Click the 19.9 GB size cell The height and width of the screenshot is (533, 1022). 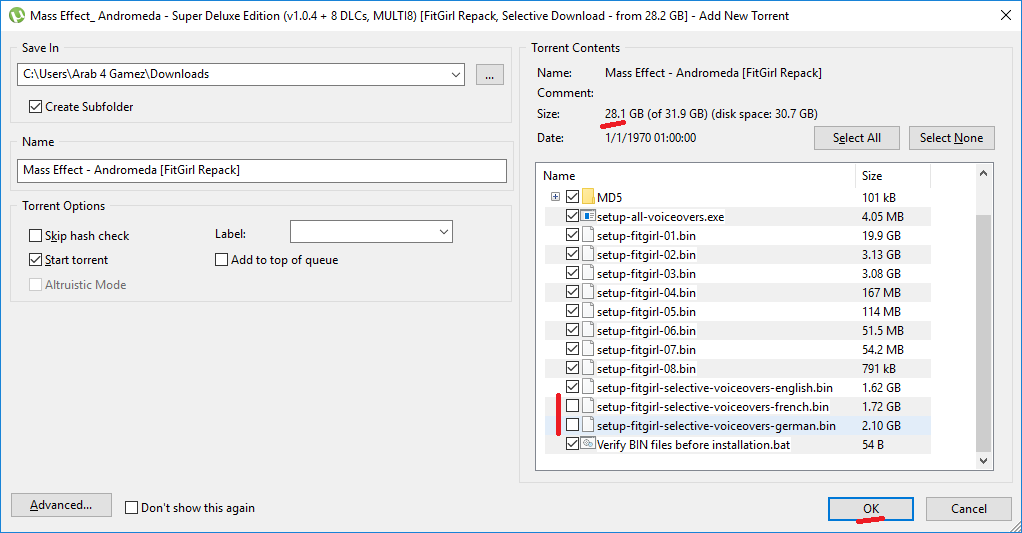click(x=881, y=235)
